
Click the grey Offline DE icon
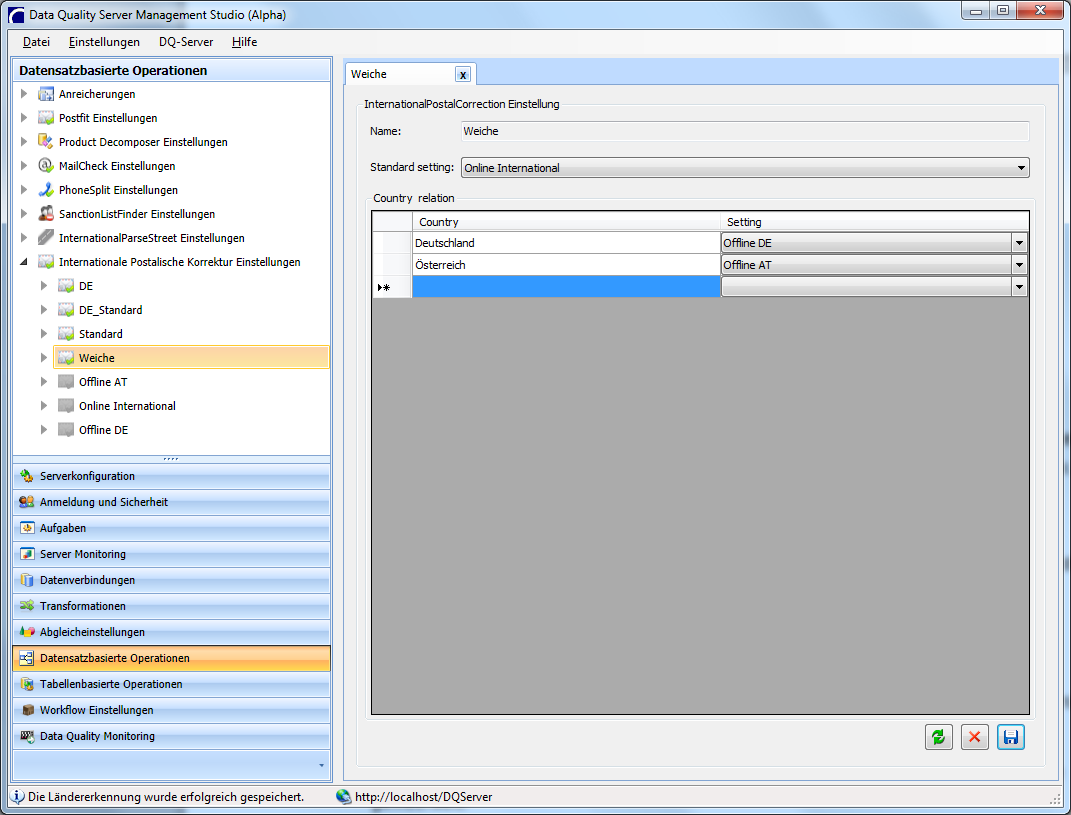[x=66, y=430]
